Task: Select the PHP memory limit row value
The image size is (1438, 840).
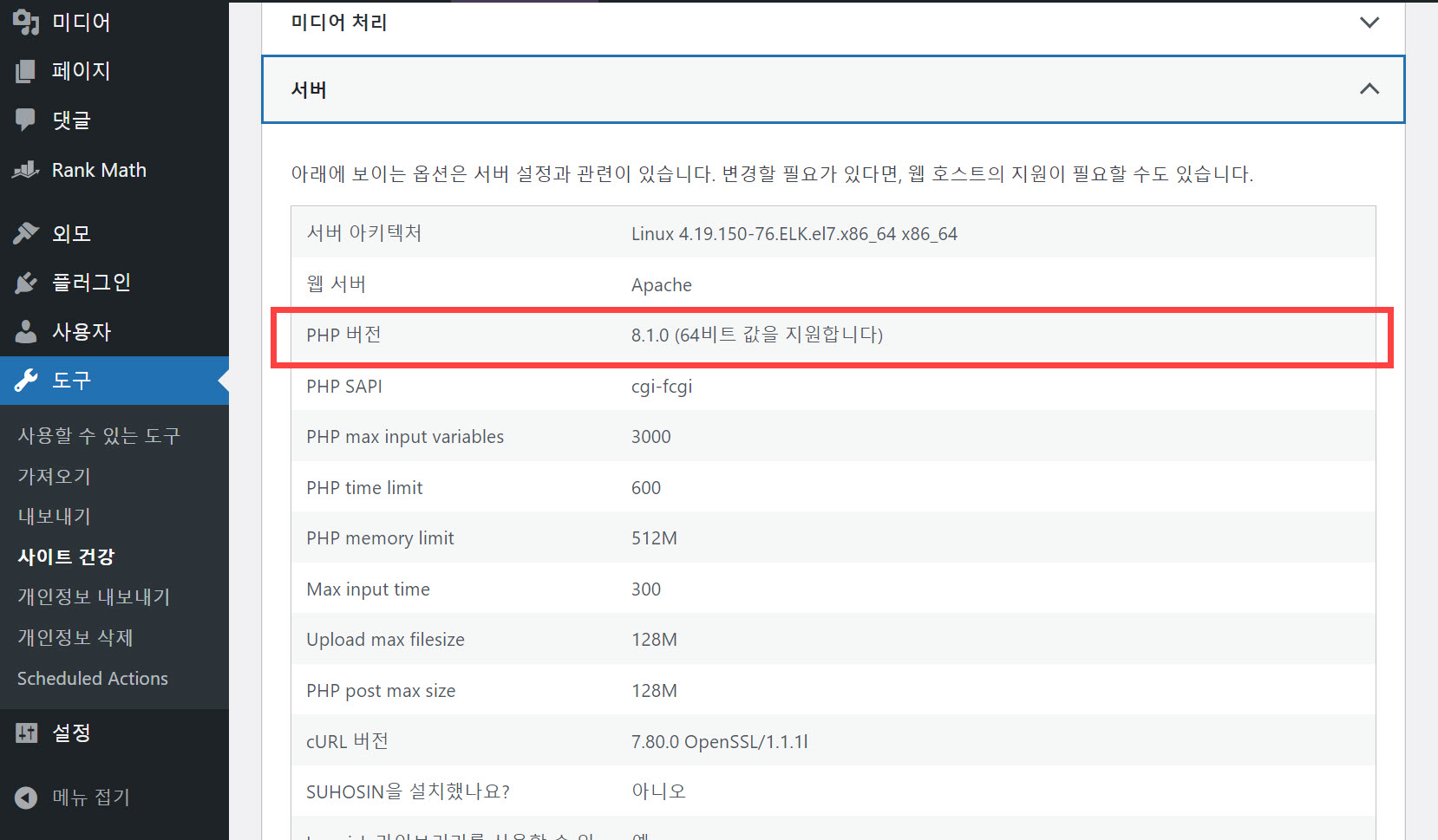Action: click(x=654, y=537)
